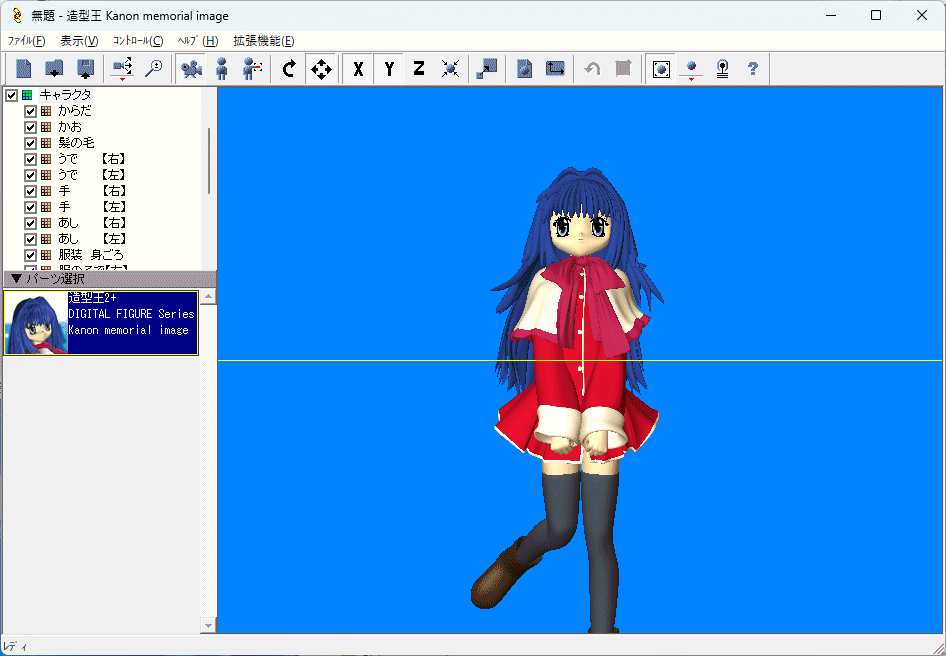
Task: Uncheck the 手【左】 checkbox
Action: click(30, 208)
